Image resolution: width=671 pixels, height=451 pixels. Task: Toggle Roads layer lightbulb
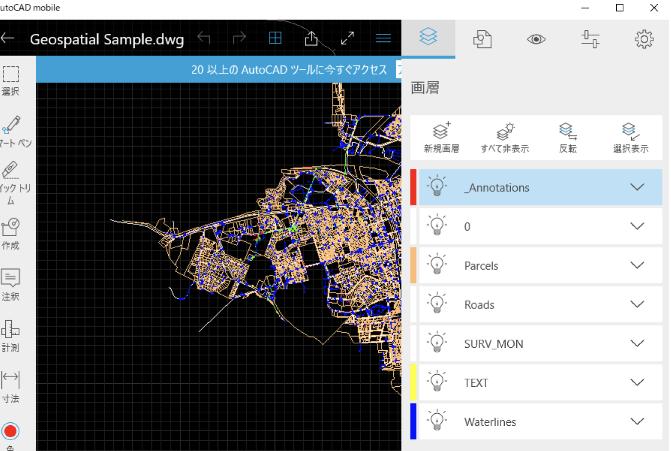(x=437, y=304)
